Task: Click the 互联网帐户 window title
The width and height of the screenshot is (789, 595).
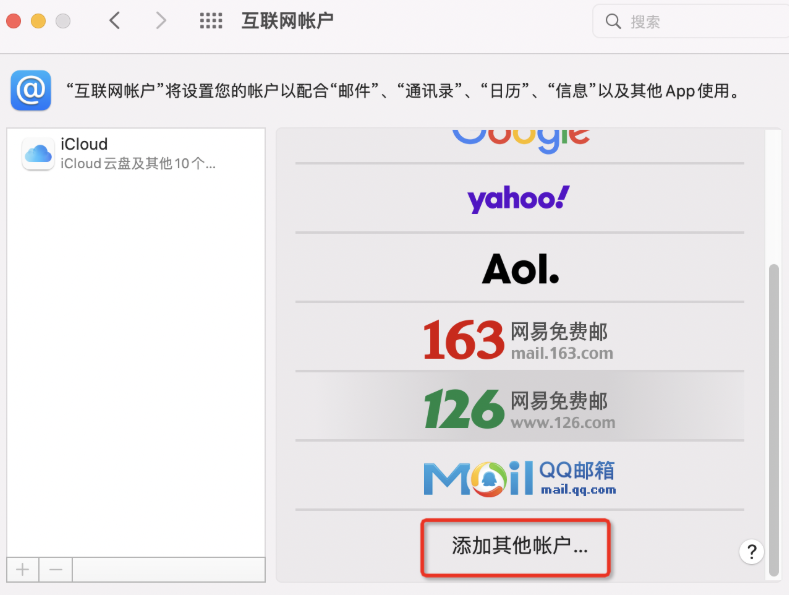Action: pyautogui.click(x=287, y=21)
